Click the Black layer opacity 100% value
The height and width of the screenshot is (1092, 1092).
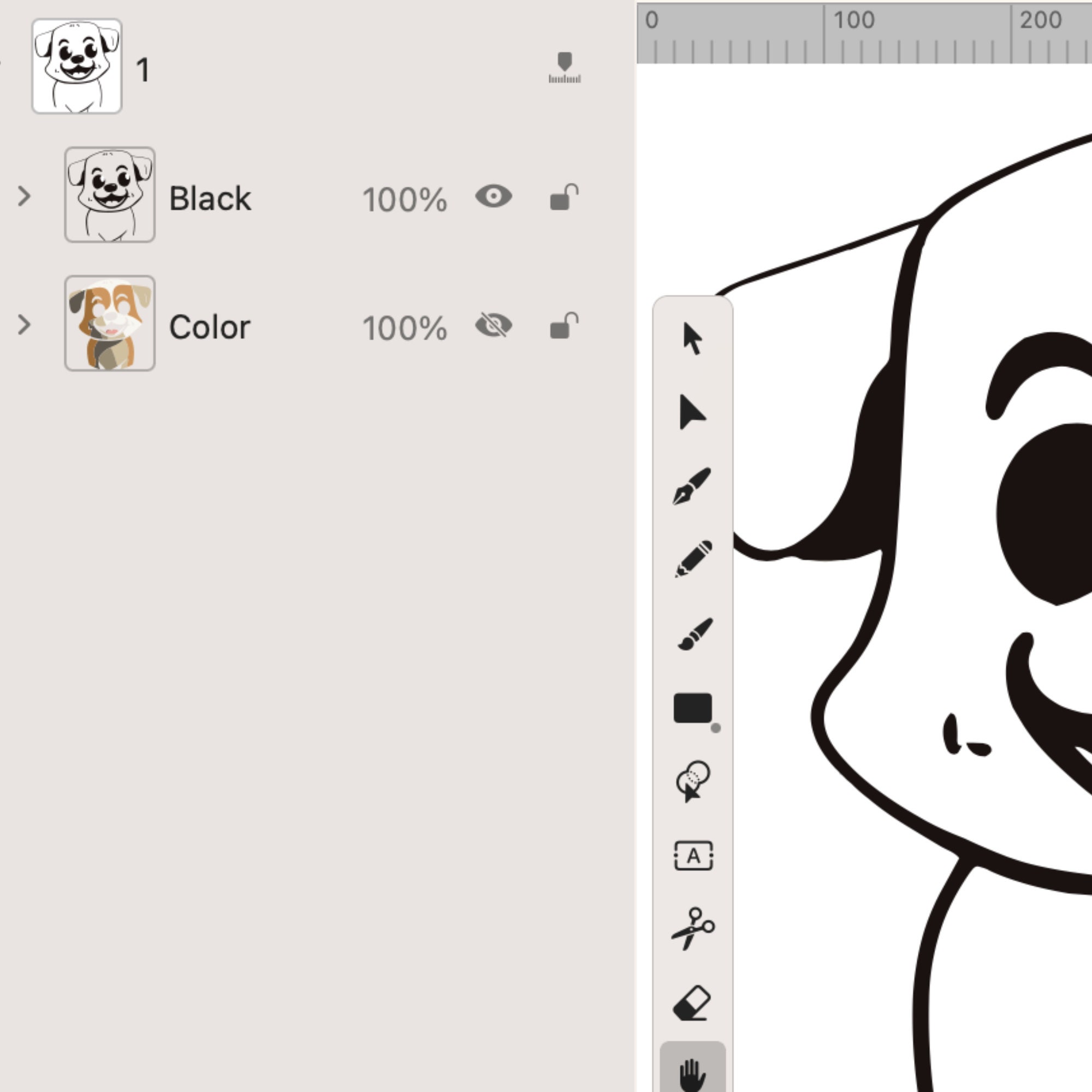[404, 199]
